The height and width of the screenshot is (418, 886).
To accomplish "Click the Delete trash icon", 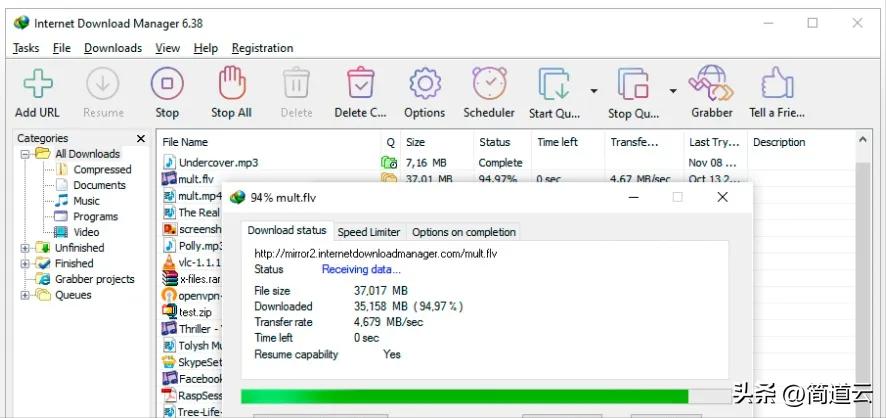I will tap(296, 83).
